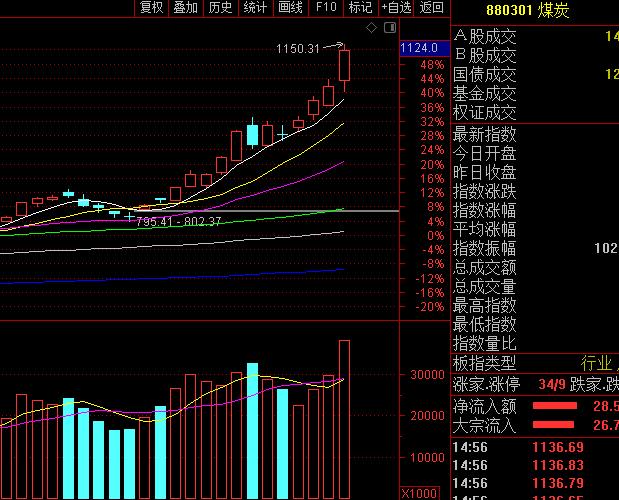The width and height of the screenshot is (619, 500).
Task: Open the 历史 history view
Action: pos(220,7)
